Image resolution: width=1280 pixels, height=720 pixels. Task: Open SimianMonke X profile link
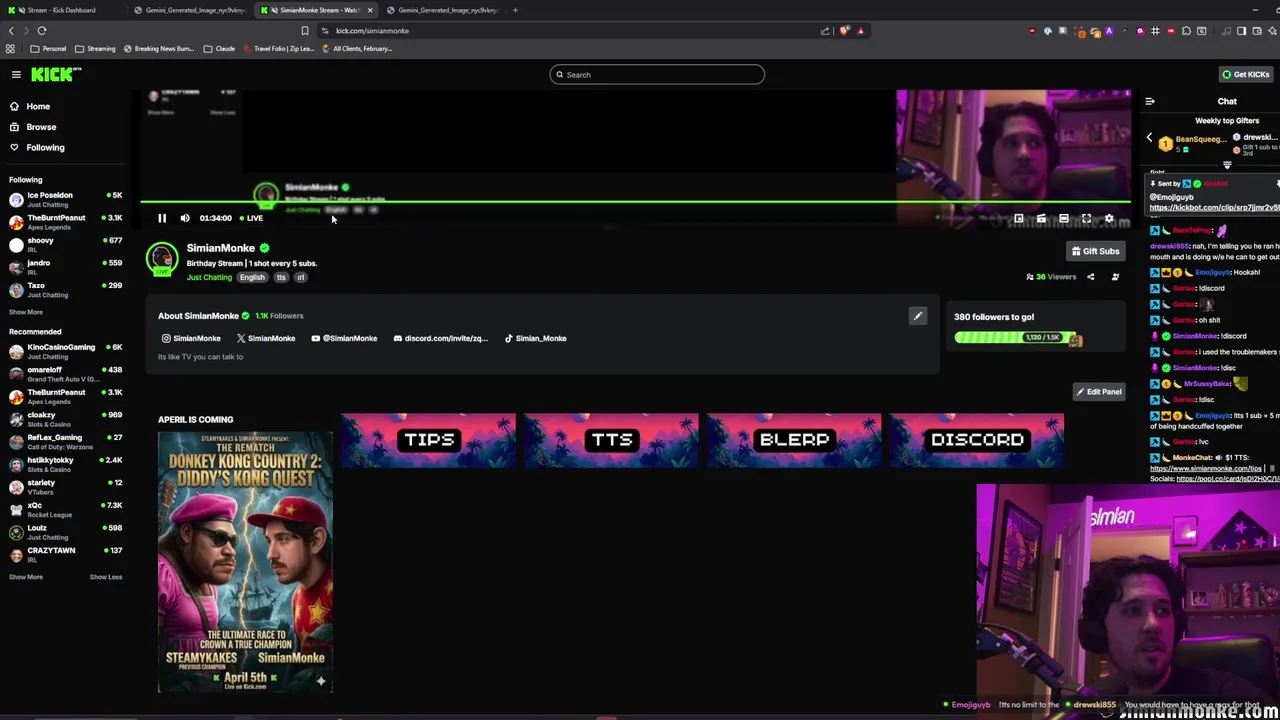[x=266, y=338]
